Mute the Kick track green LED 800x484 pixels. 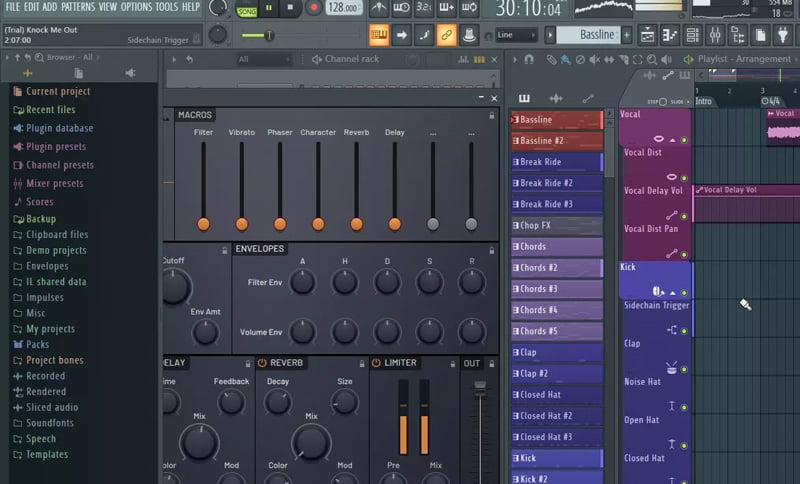(684, 293)
